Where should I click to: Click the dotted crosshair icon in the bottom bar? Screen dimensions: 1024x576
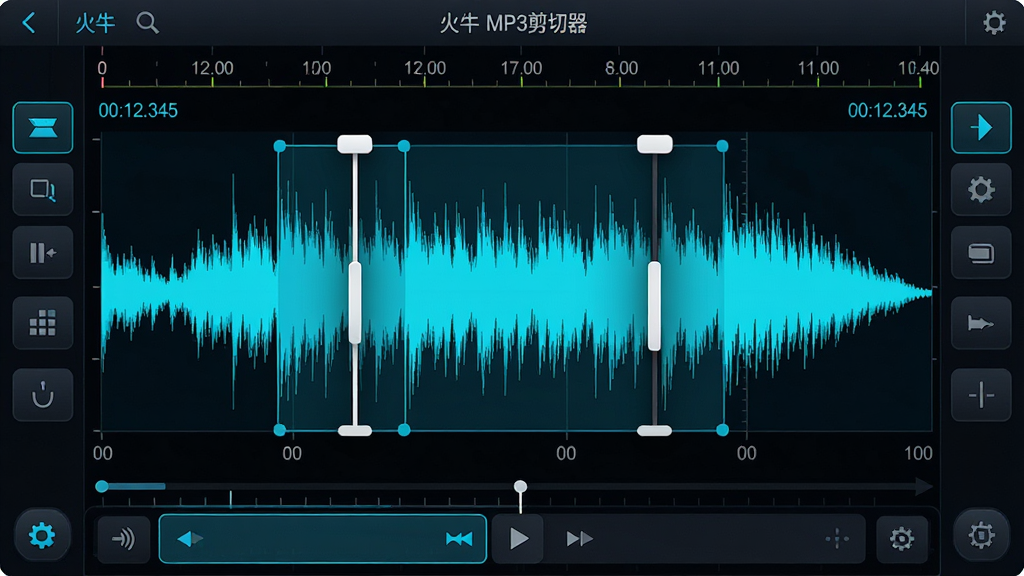click(x=837, y=539)
